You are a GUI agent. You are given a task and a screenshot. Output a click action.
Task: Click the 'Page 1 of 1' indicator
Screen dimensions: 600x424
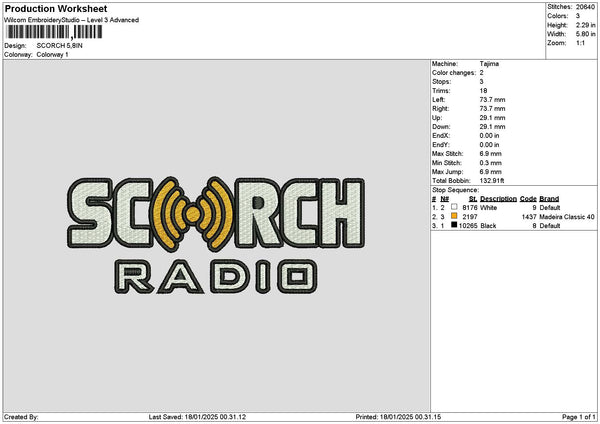pyautogui.click(x=579, y=417)
